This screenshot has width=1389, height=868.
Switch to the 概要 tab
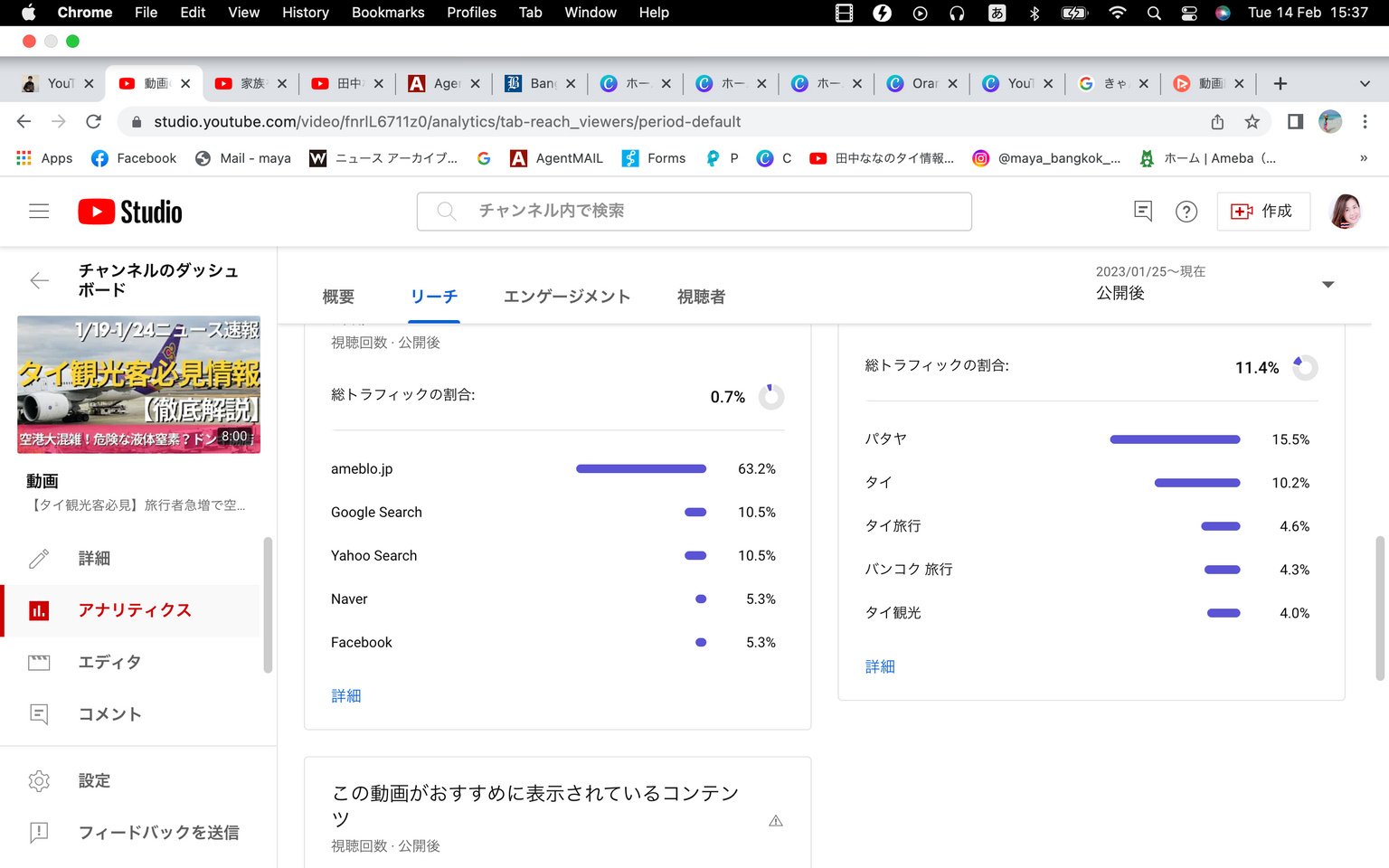(338, 297)
